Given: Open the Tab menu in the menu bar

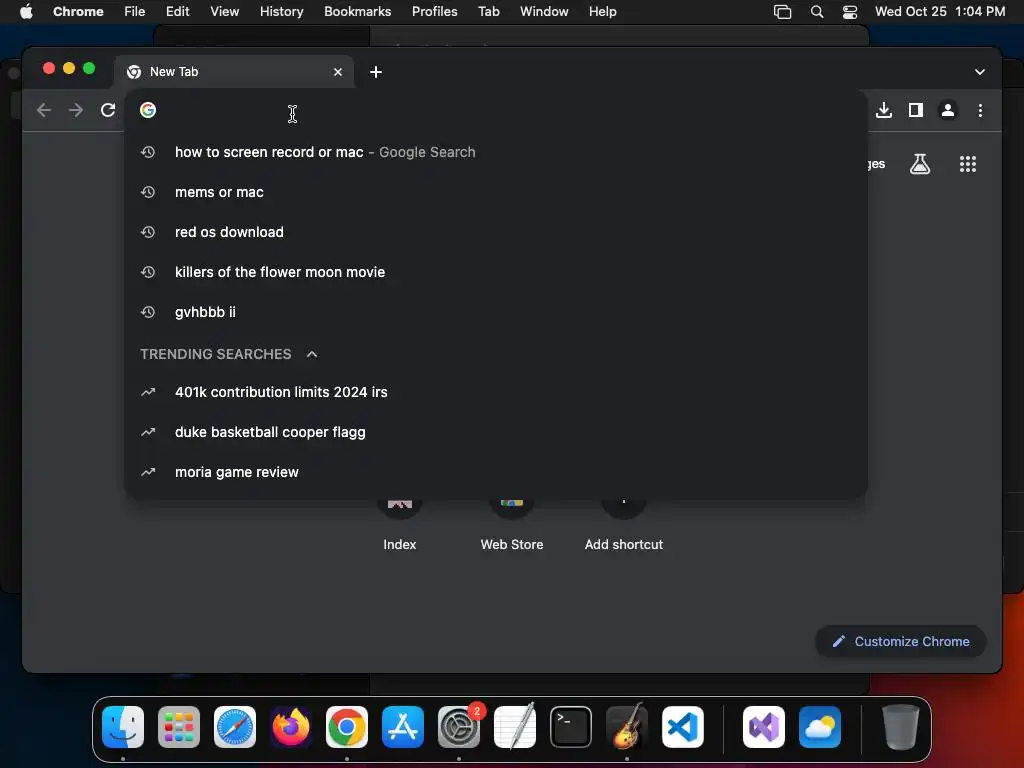Looking at the screenshot, I should click(488, 12).
